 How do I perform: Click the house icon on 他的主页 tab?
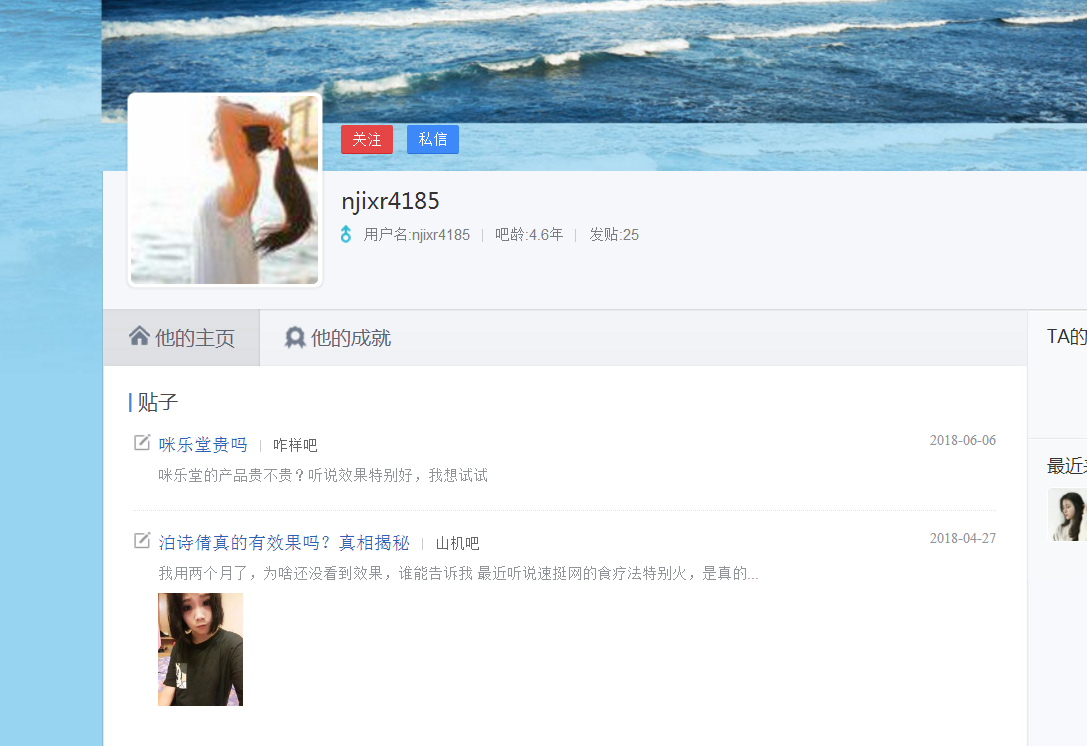[140, 337]
